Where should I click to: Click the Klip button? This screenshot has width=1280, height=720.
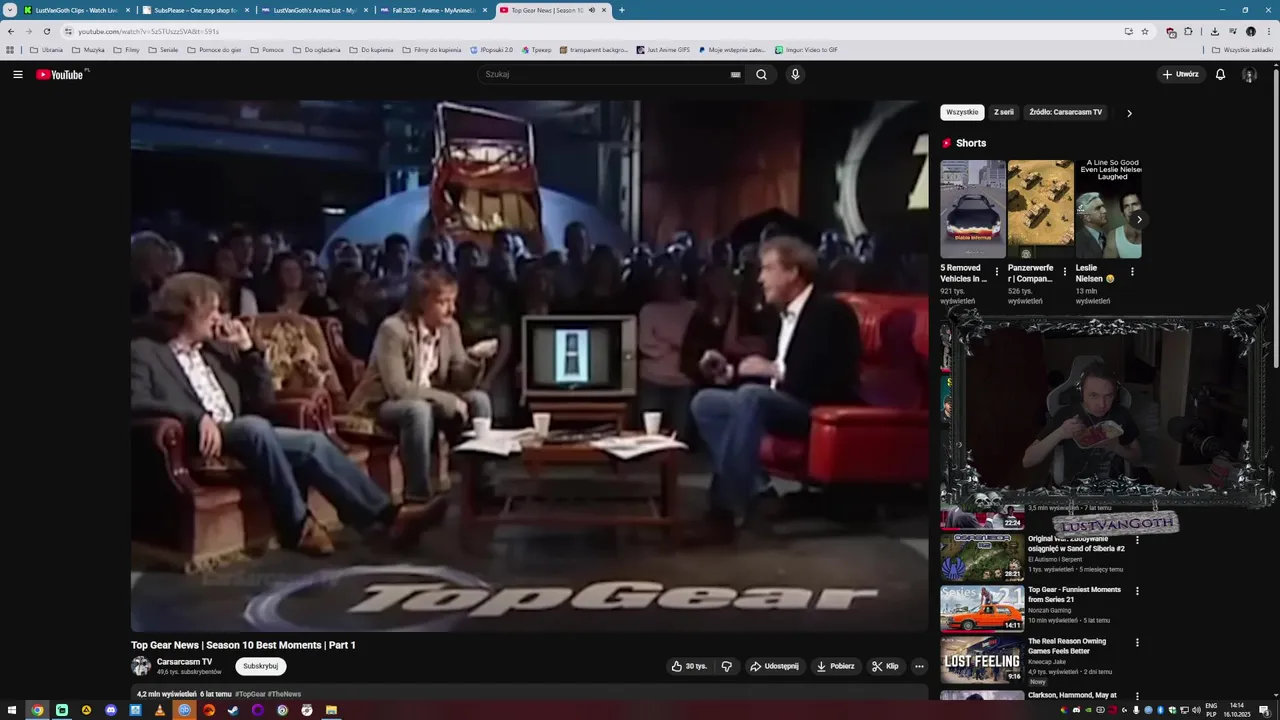point(885,666)
